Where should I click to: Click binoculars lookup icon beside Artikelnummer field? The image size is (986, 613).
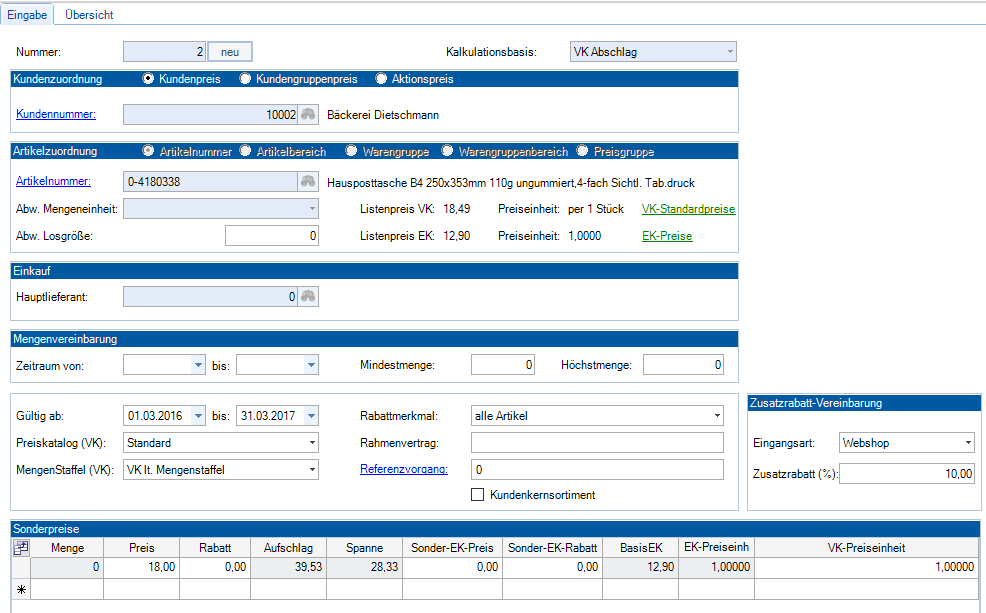308,182
